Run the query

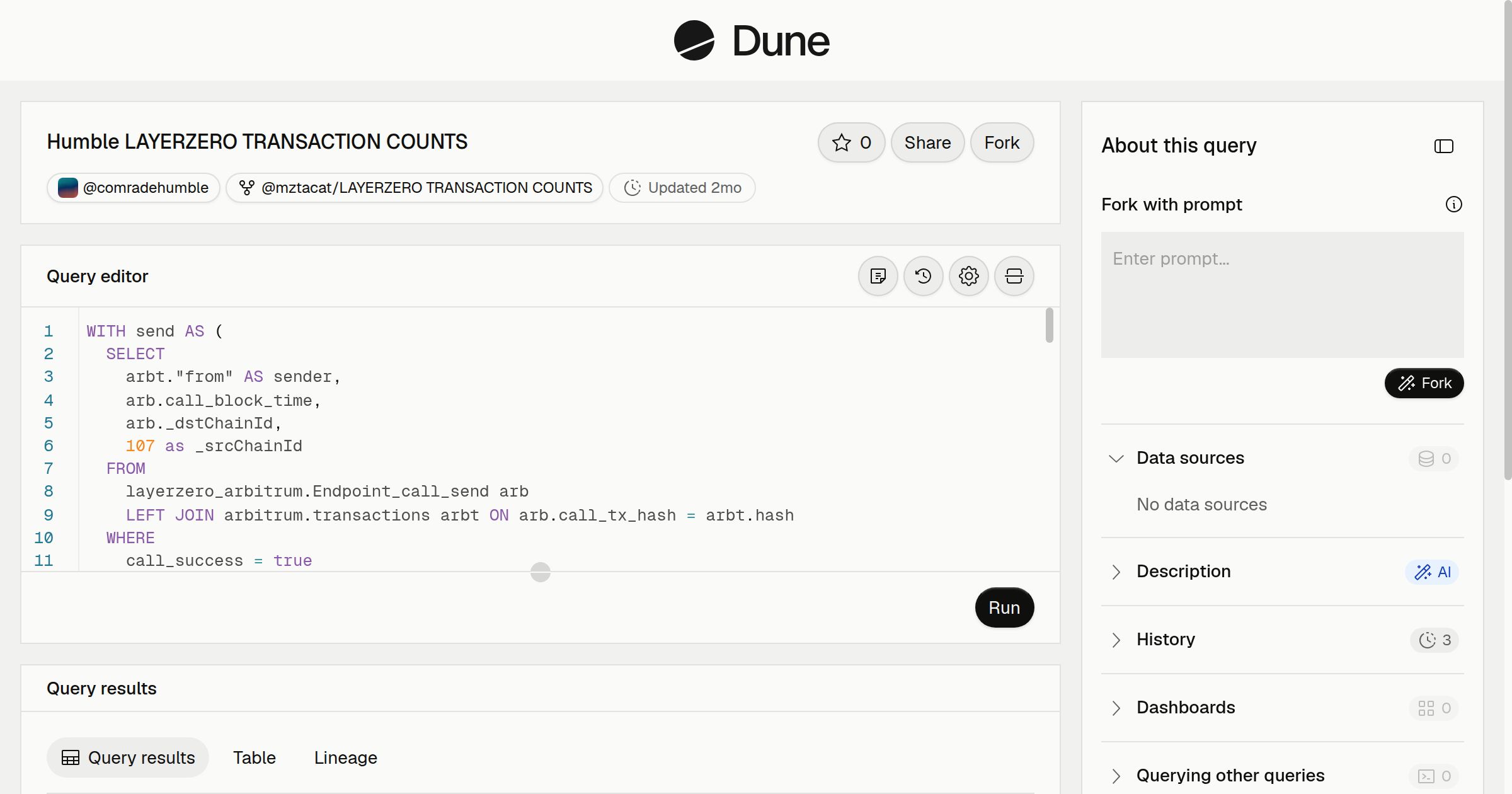click(x=1004, y=607)
